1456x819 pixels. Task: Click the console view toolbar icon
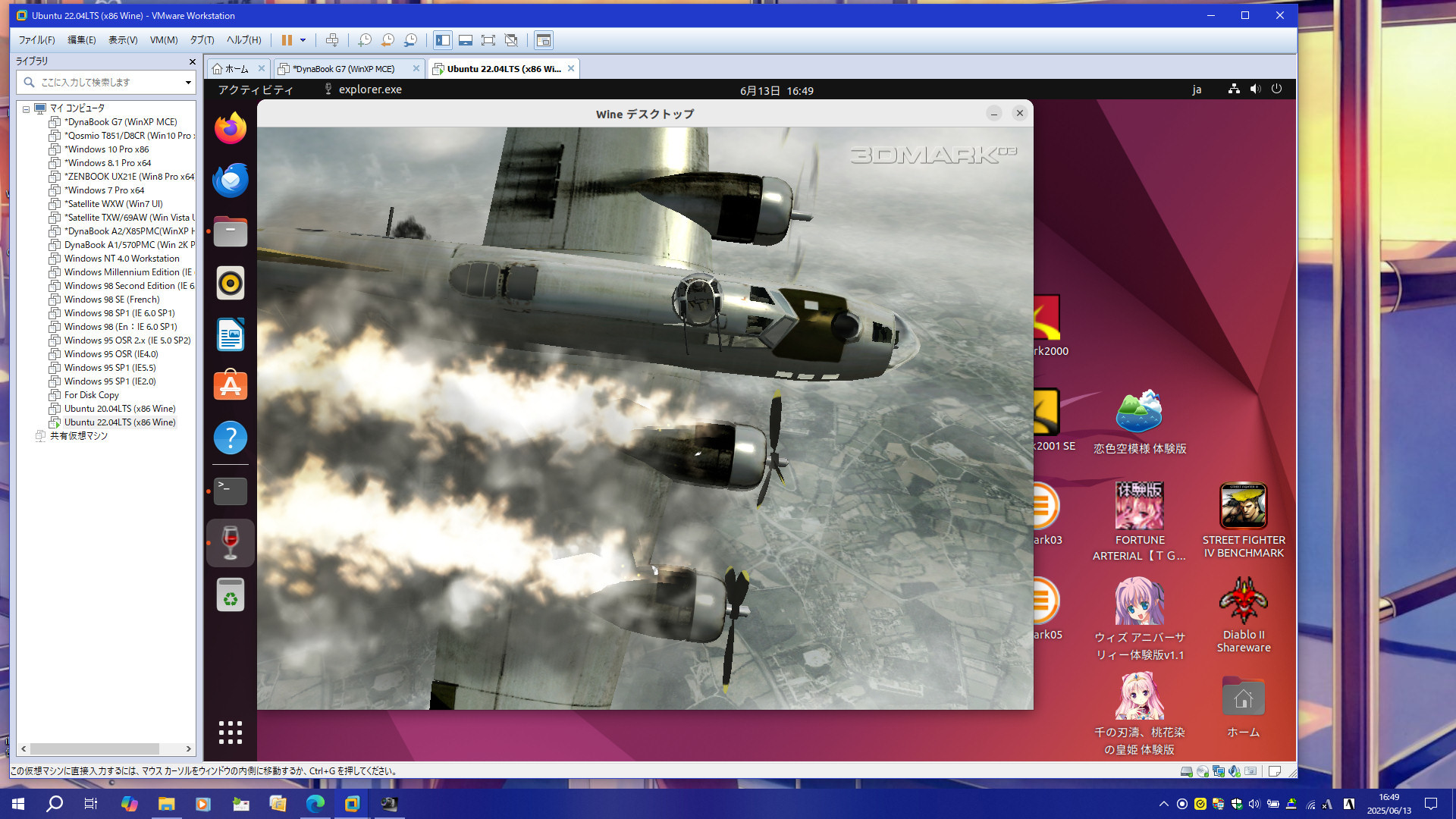point(544,40)
